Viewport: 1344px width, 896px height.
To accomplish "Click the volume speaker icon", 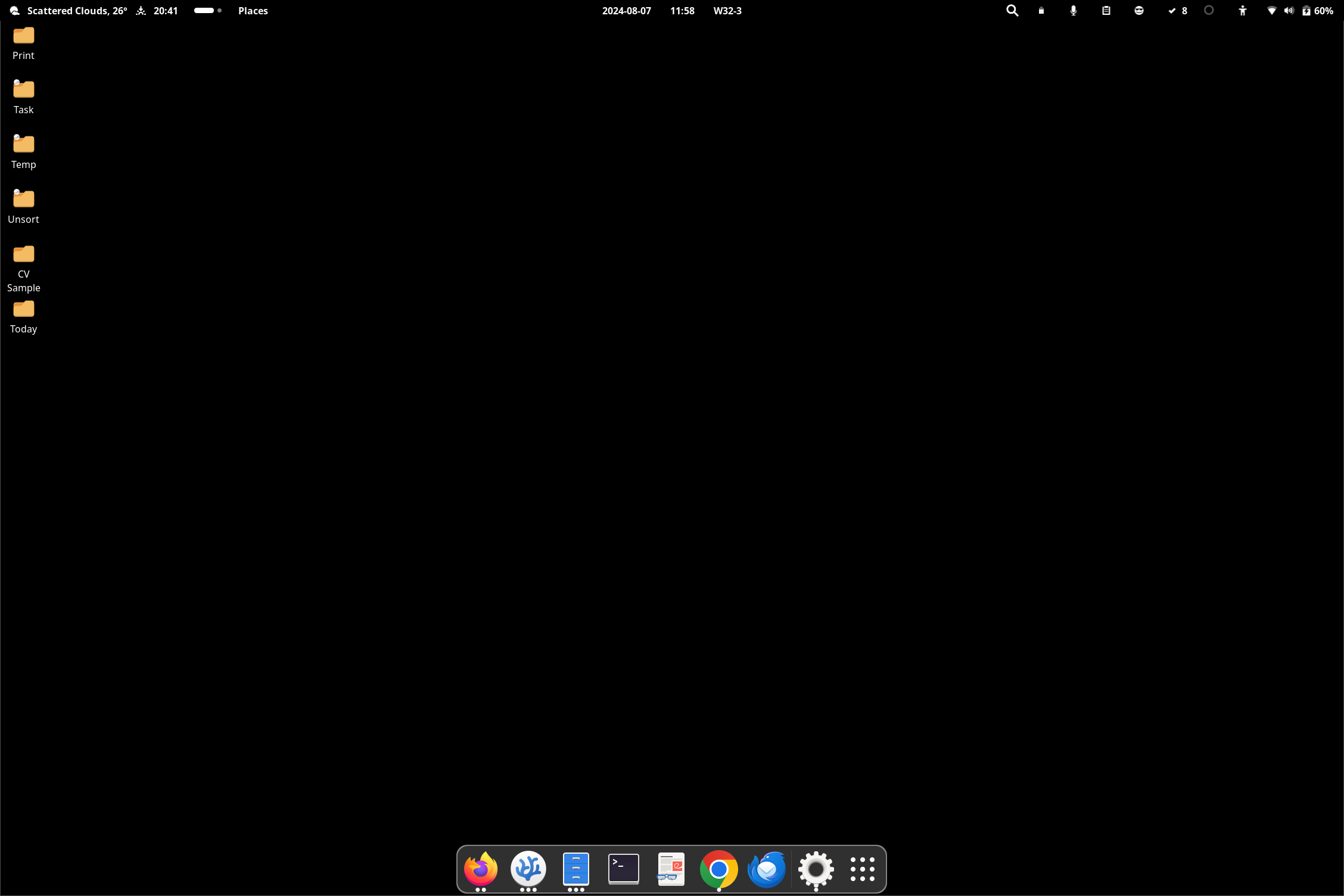I will click(1289, 11).
